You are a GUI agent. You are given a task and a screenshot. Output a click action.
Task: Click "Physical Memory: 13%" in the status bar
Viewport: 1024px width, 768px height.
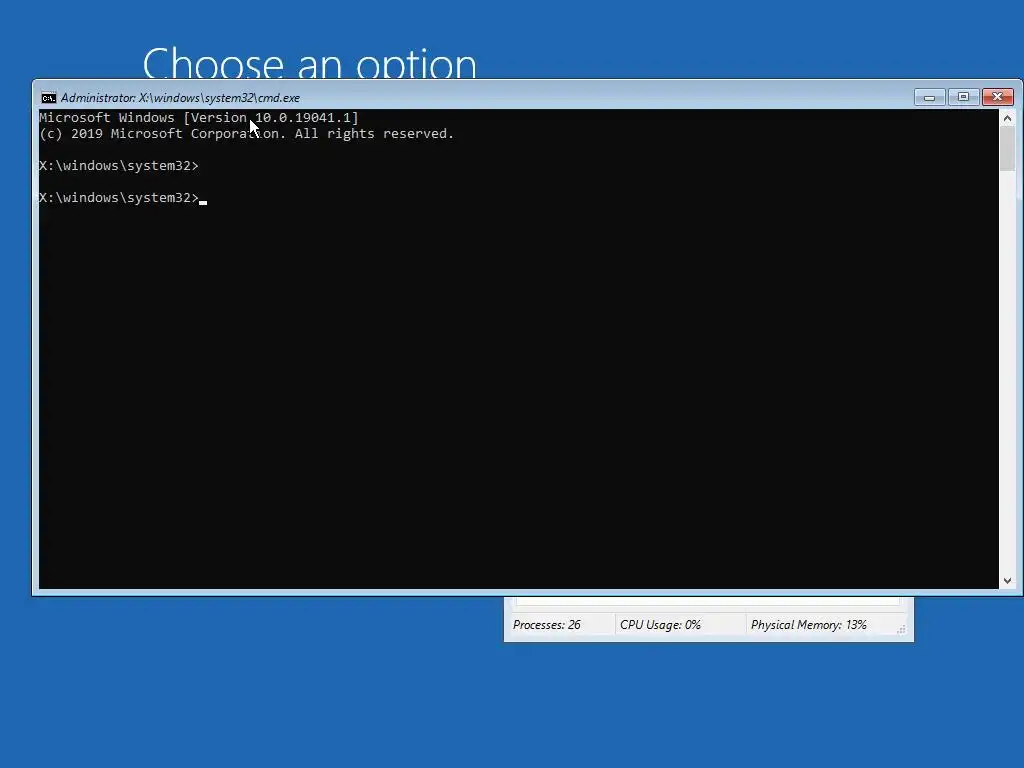click(x=808, y=625)
